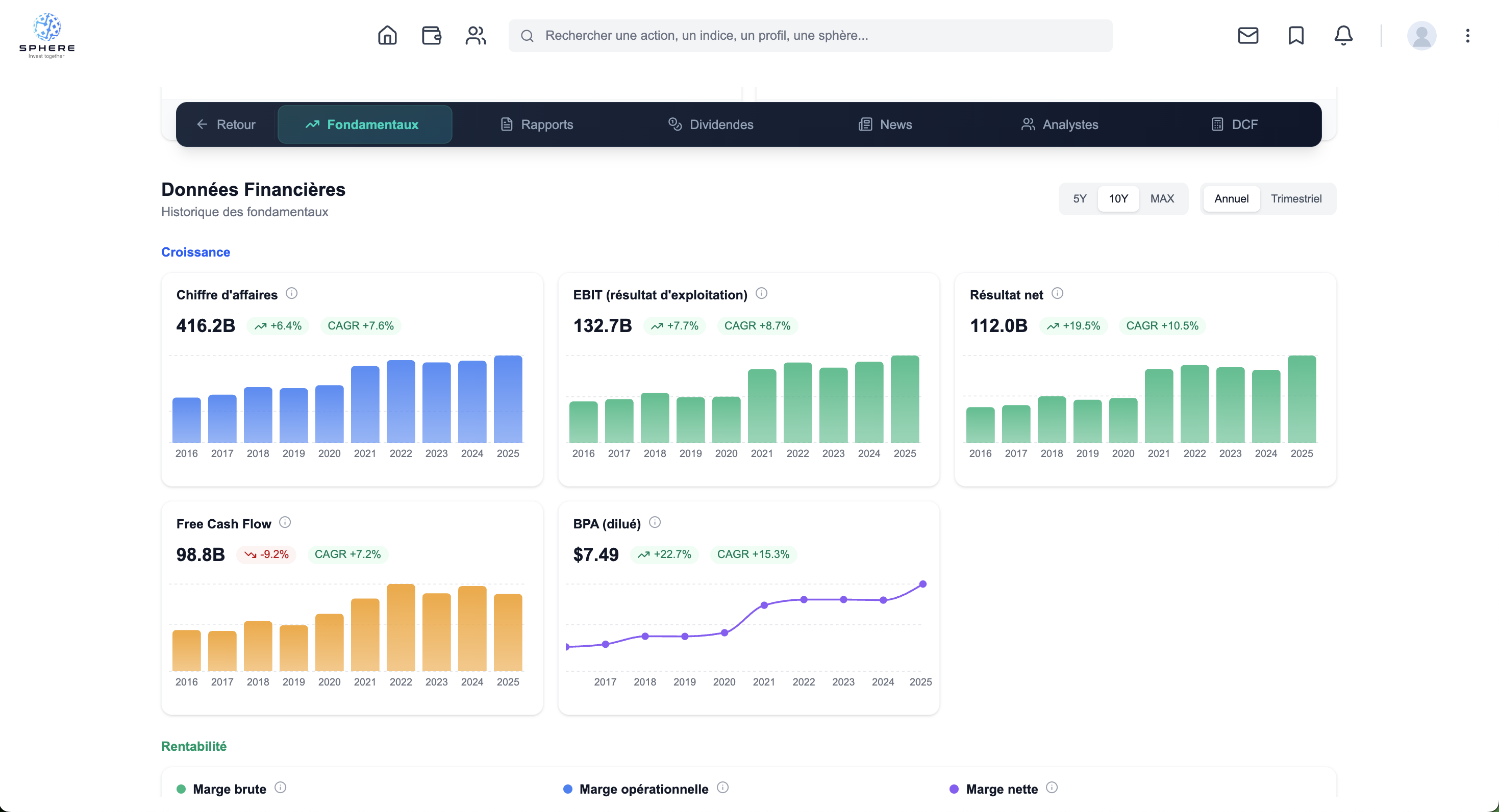The width and height of the screenshot is (1499, 812).
Task: Click info icon beside Free Cash Flow
Action: 285,522
